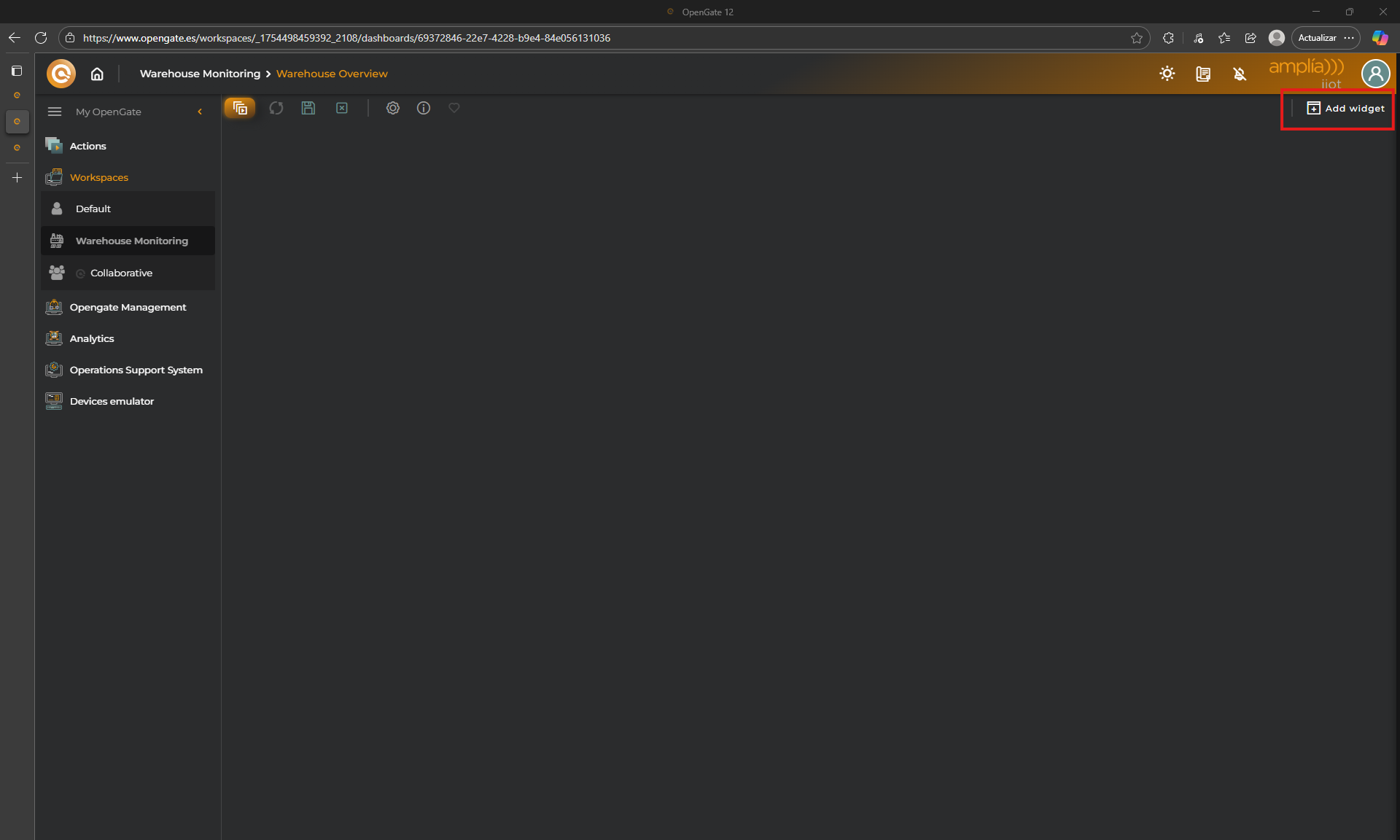Collapse the Workspaces sidebar section
1400x840 pixels.
pos(99,177)
